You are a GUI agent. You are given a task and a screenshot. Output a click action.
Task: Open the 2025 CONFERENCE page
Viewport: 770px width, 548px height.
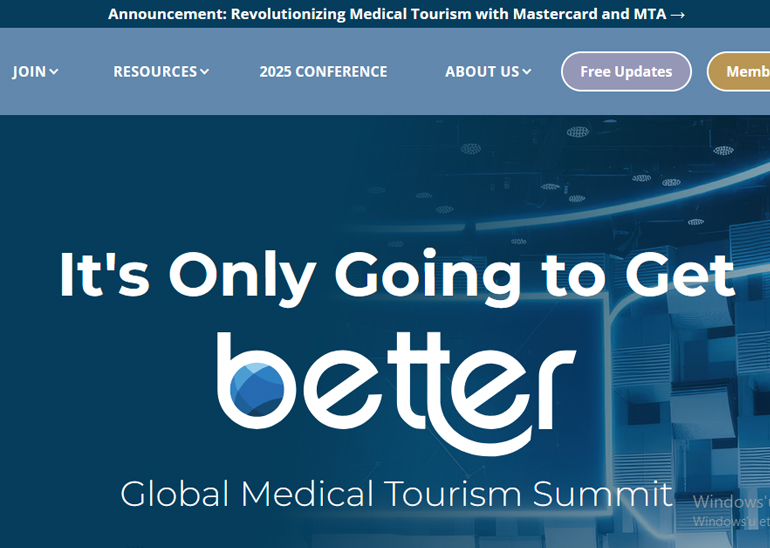point(323,72)
